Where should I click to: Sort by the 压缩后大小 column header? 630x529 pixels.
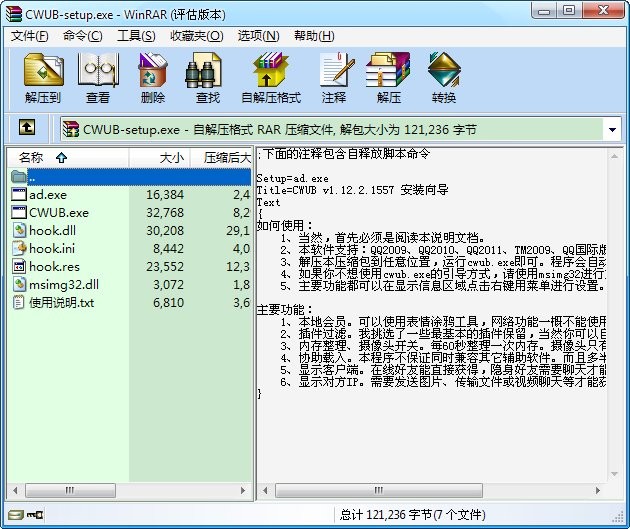(221, 157)
